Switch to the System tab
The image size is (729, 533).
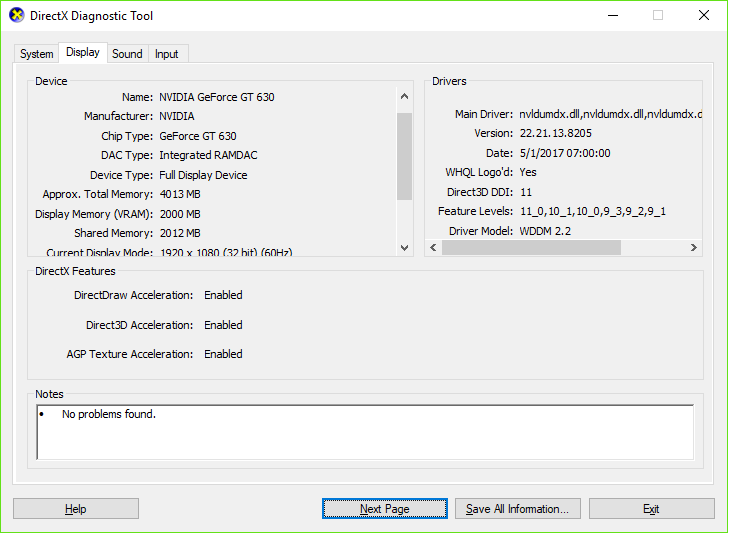tap(37, 54)
